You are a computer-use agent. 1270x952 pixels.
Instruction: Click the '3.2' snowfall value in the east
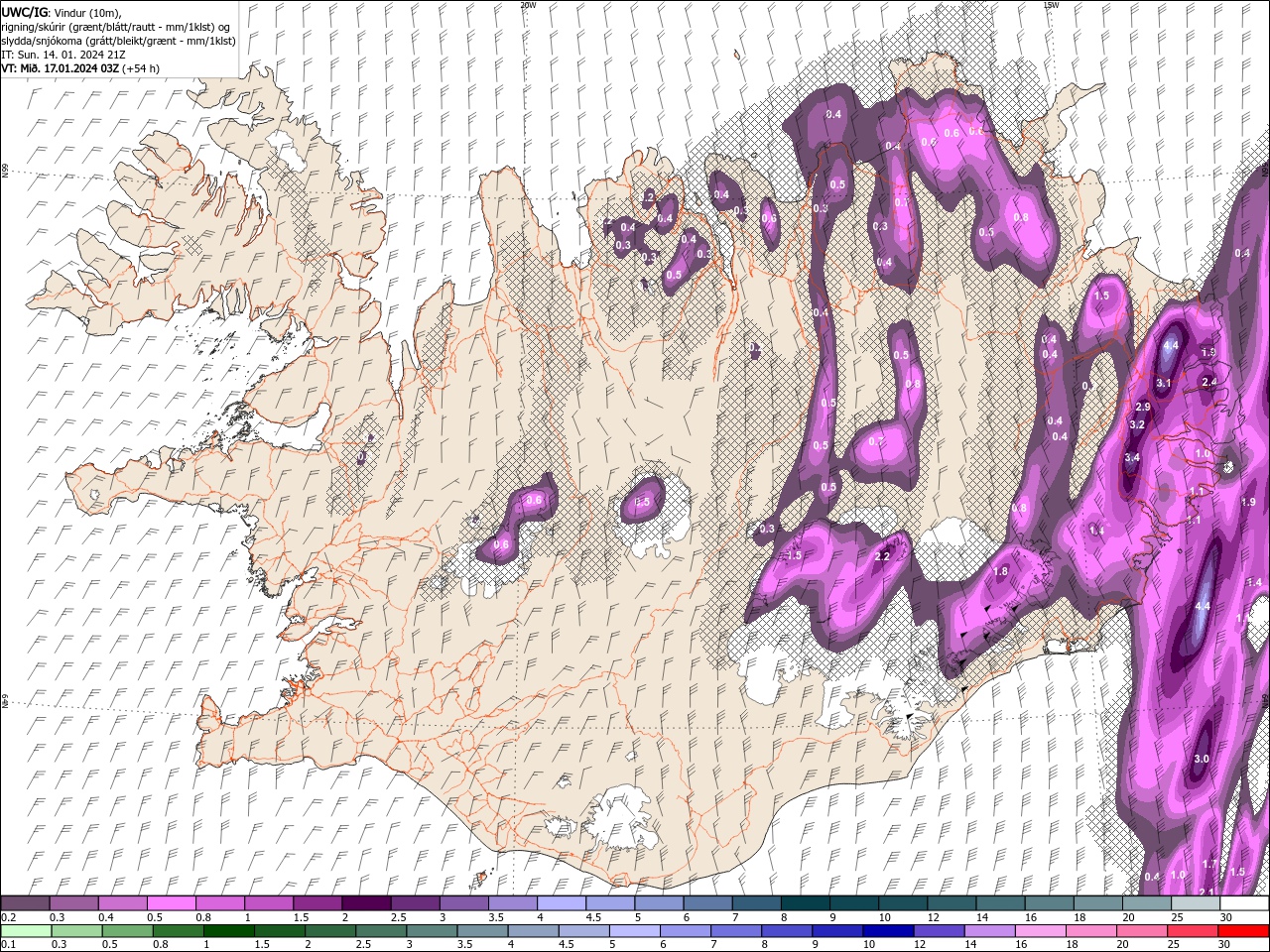[1137, 424]
